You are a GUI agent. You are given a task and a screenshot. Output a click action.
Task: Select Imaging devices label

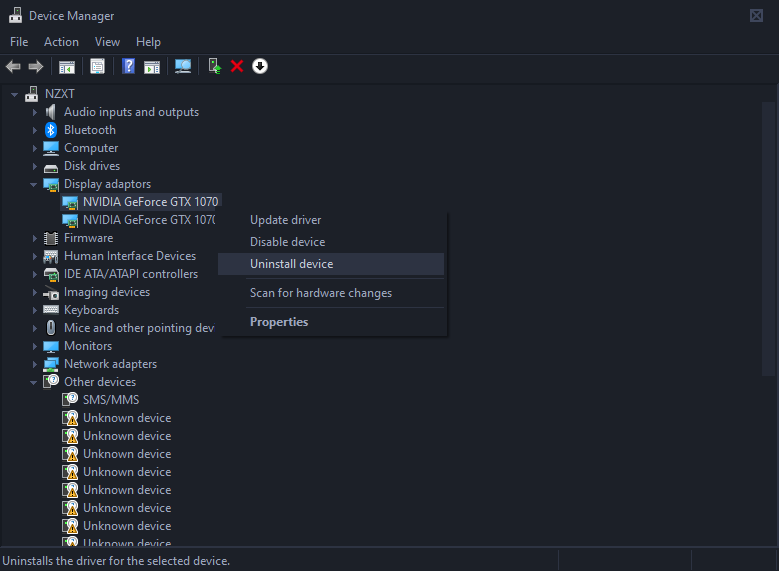pyautogui.click(x=107, y=292)
